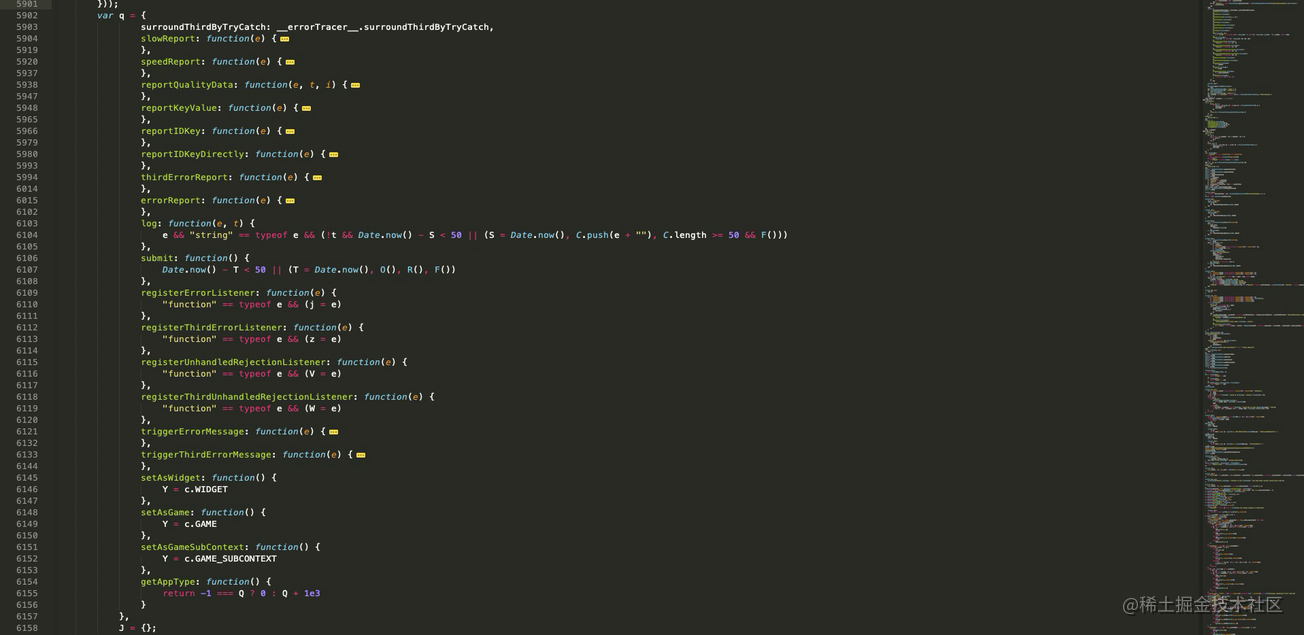Expand the triggerErrorMessage folded block icon
The width and height of the screenshot is (1304, 635).
coord(333,432)
